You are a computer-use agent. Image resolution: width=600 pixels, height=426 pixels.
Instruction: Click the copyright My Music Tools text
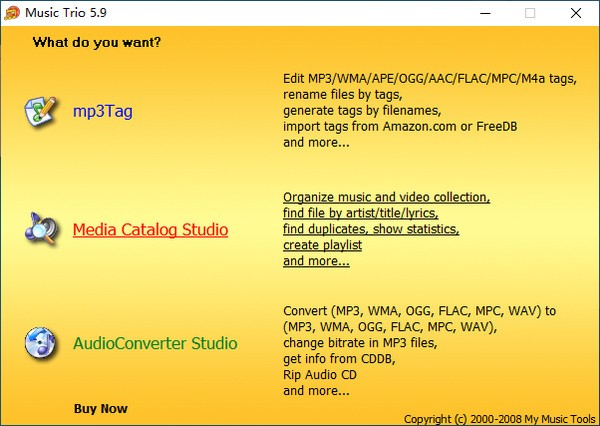click(500, 419)
